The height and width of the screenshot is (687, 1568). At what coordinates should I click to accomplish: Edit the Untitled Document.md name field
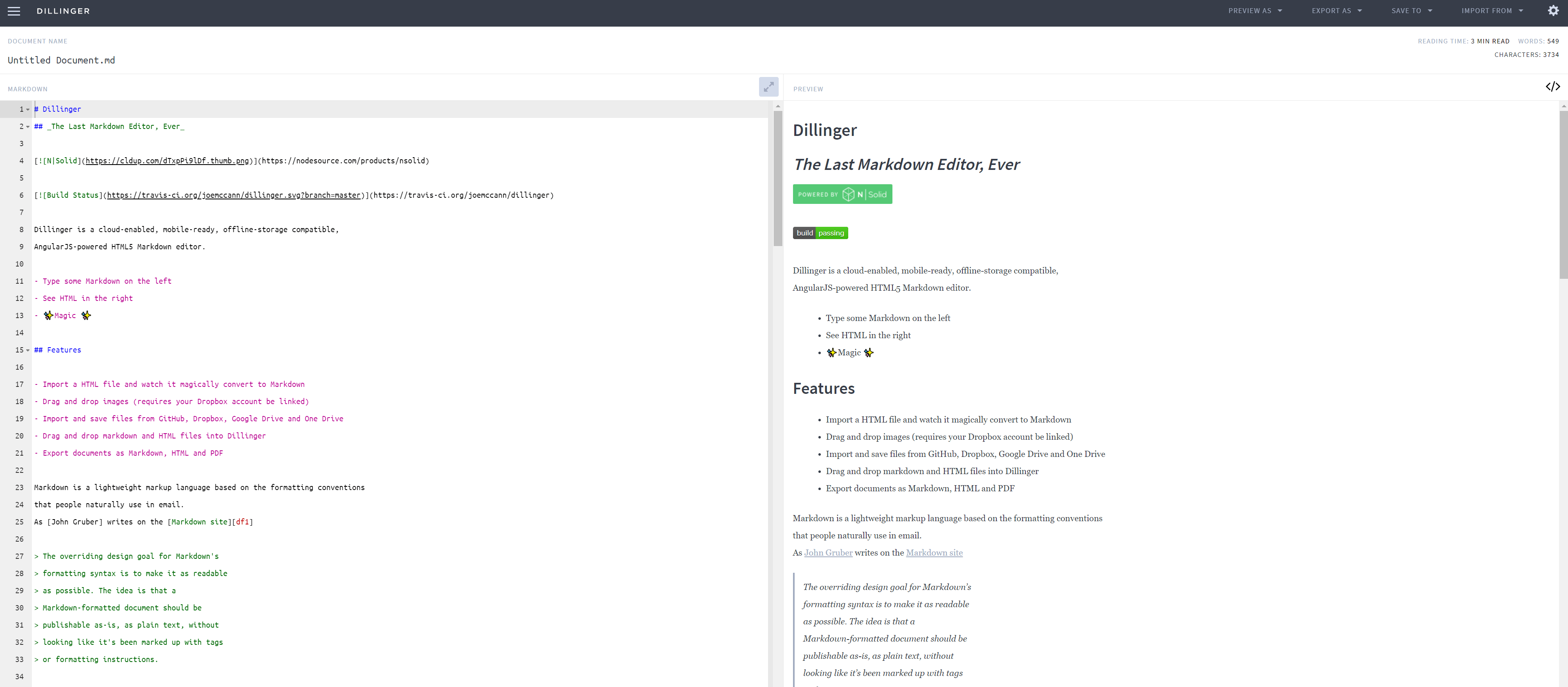click(x=61, y=60)
